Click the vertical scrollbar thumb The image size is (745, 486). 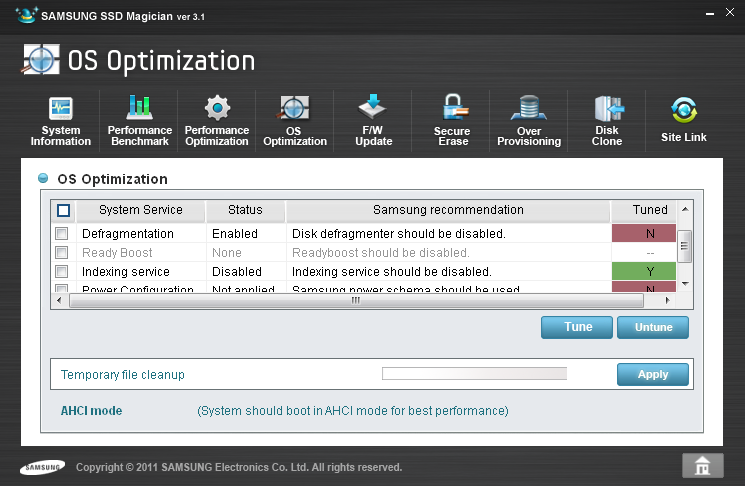click(684, 246)
